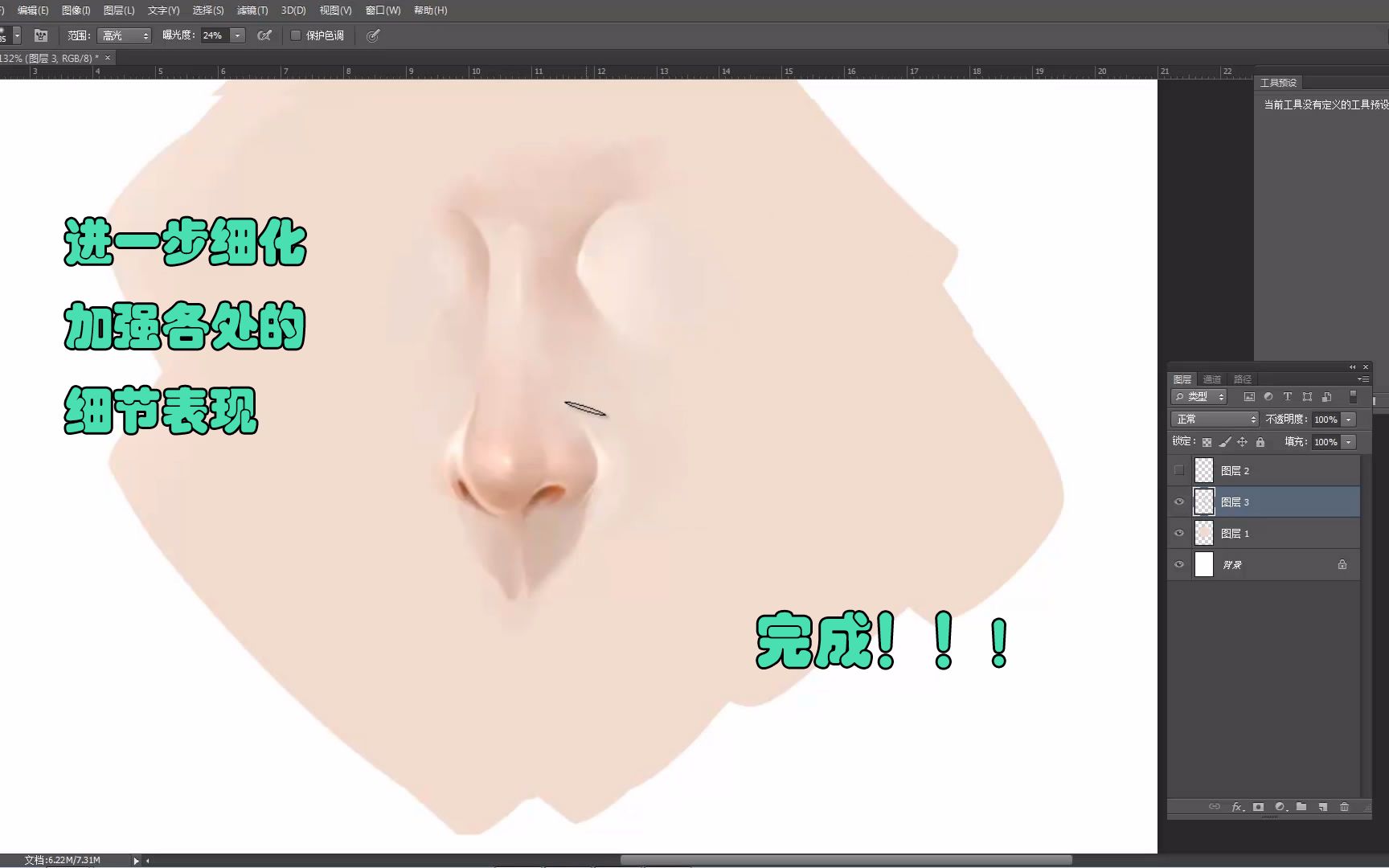Open the brush preset picker dropdown
Screen dimensions: 1389x868
coord(17,35)
